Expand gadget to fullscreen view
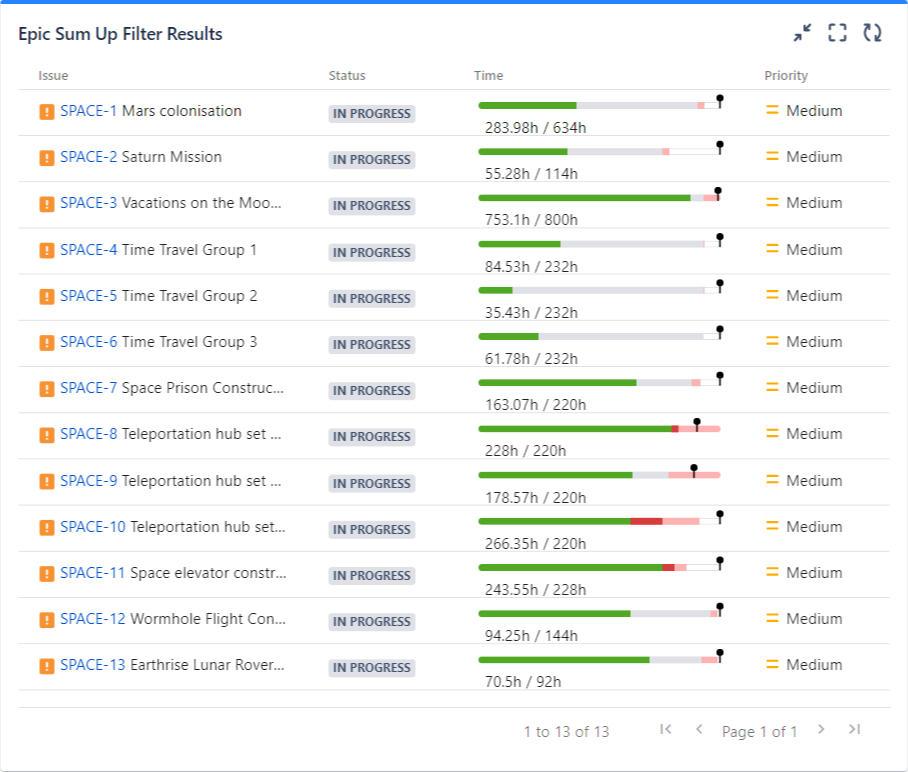The height and width of the screenshot is (772, 908). (838, 33)
